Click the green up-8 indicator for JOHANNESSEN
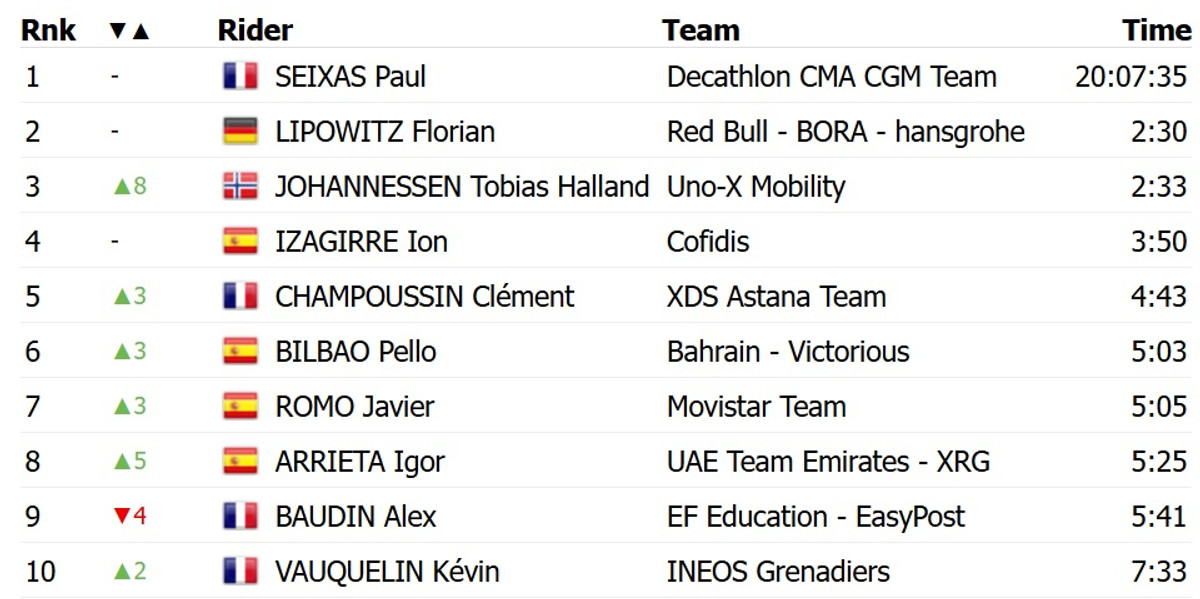This screenshot has height=599, width=1200. click(130, 187)
